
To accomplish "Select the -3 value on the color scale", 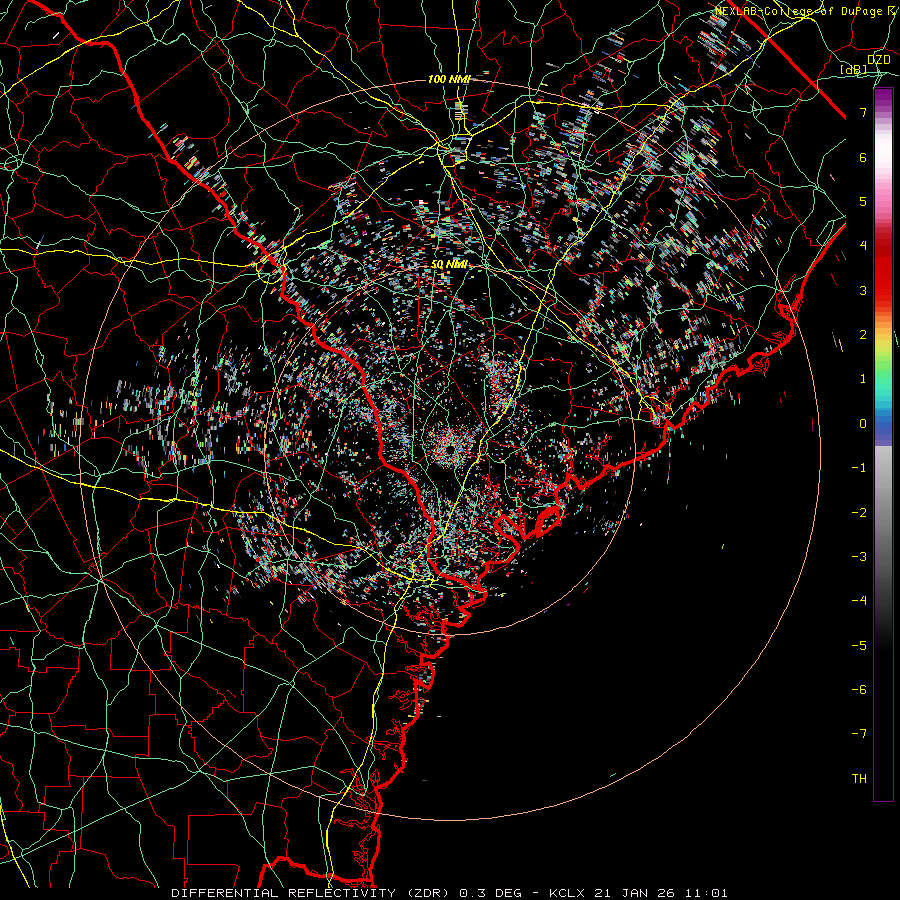I will tap(859, 557).
